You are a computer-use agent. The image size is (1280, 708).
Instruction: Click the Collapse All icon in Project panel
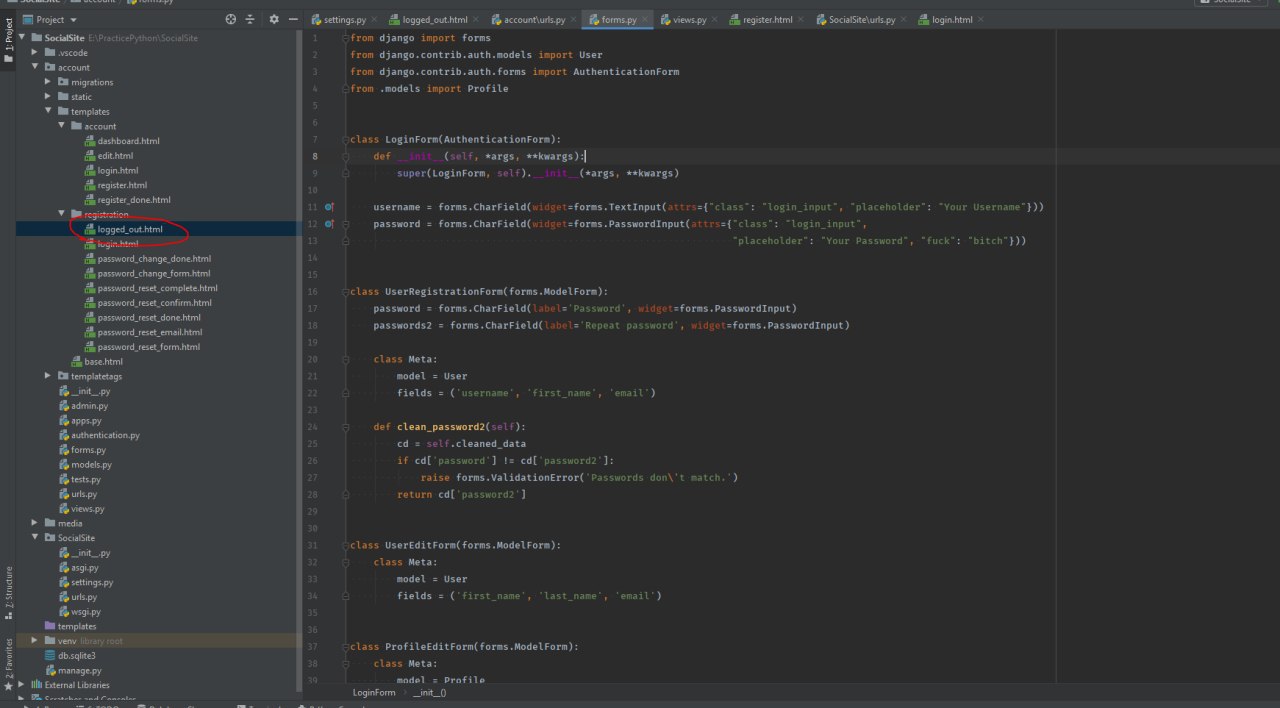click(x=250, y=19)
